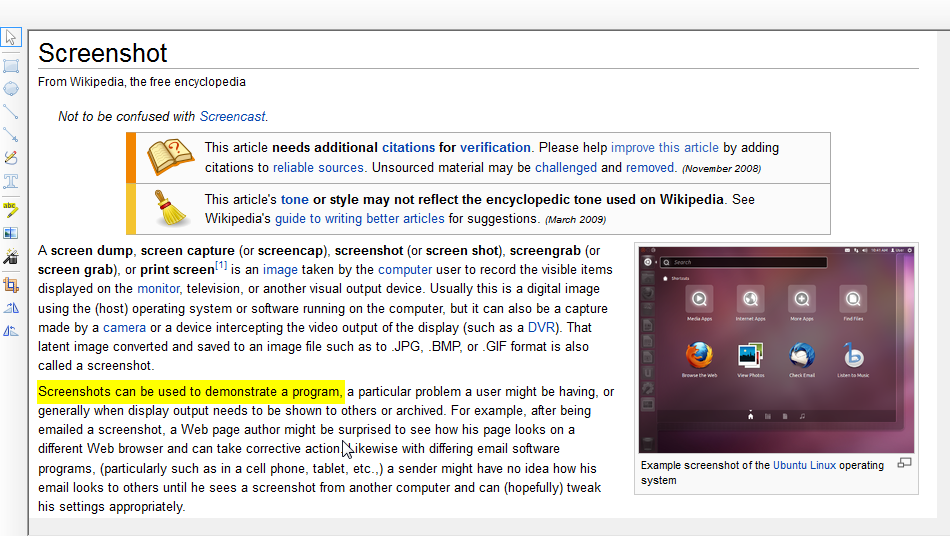Select the cursor selection tool
This screenshot has height=536, width=950.
click(11, 37)
